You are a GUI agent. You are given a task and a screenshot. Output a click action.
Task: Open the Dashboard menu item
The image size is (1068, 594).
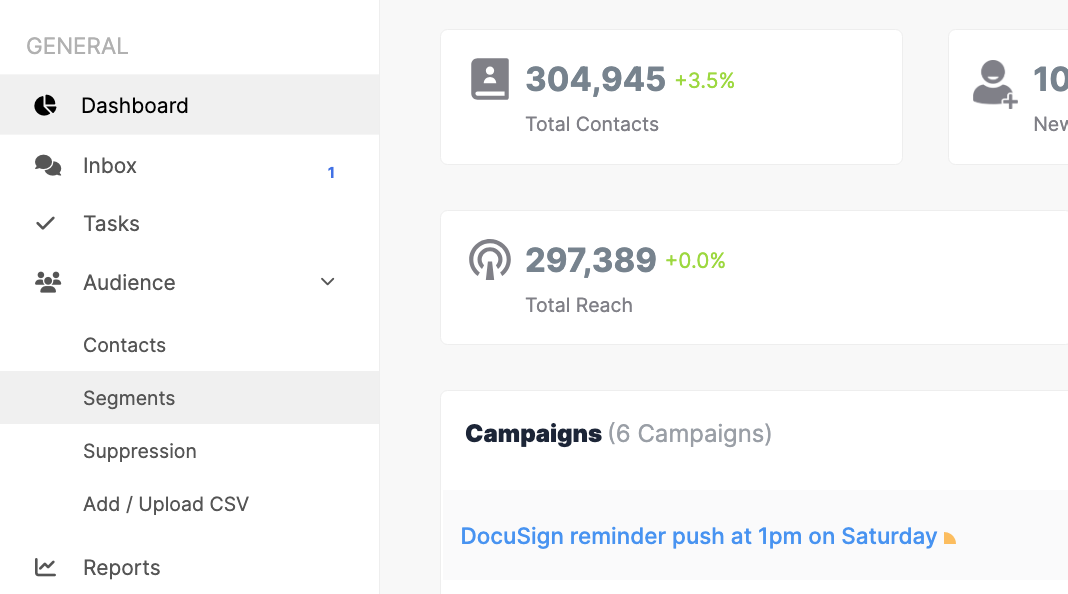(134, 105)
